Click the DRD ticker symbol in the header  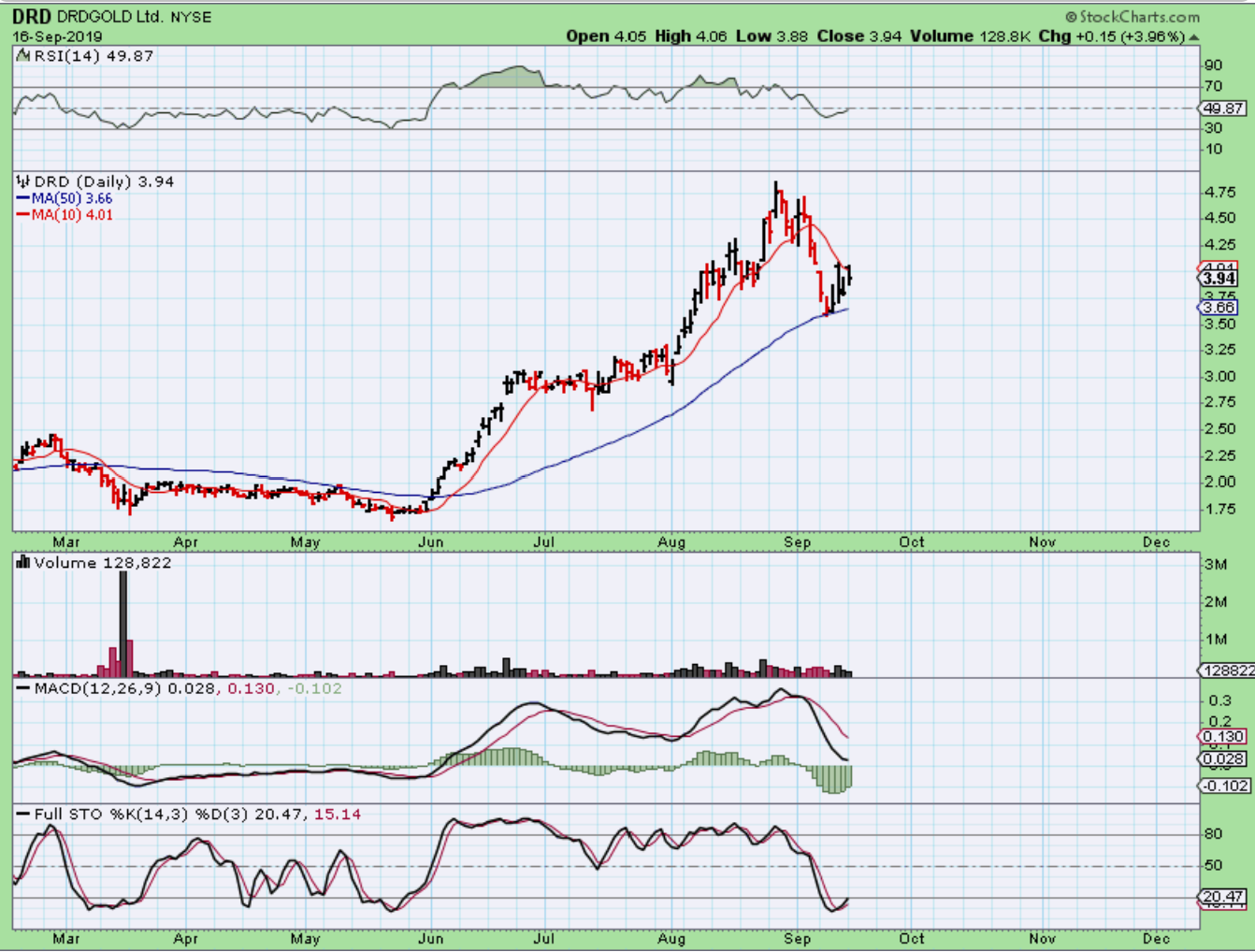coord(31,17)
